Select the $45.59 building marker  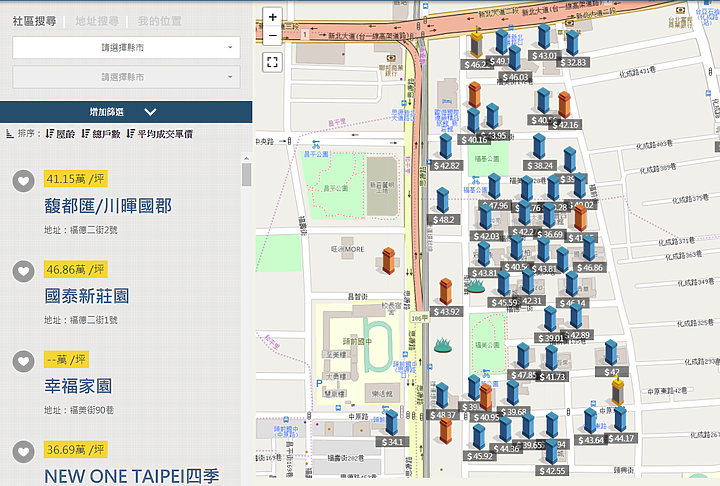pos(504,283)
